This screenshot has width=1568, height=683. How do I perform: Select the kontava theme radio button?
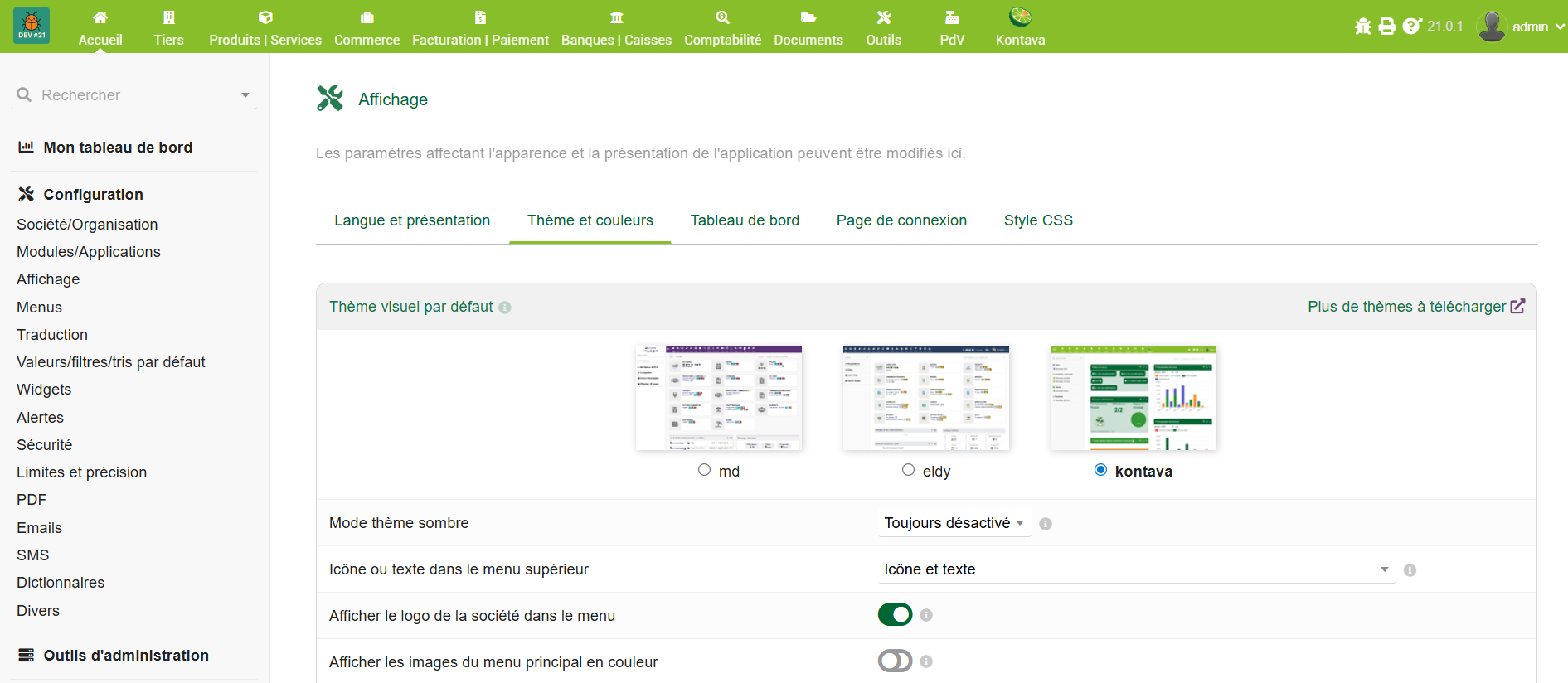tap(1101, 470)
